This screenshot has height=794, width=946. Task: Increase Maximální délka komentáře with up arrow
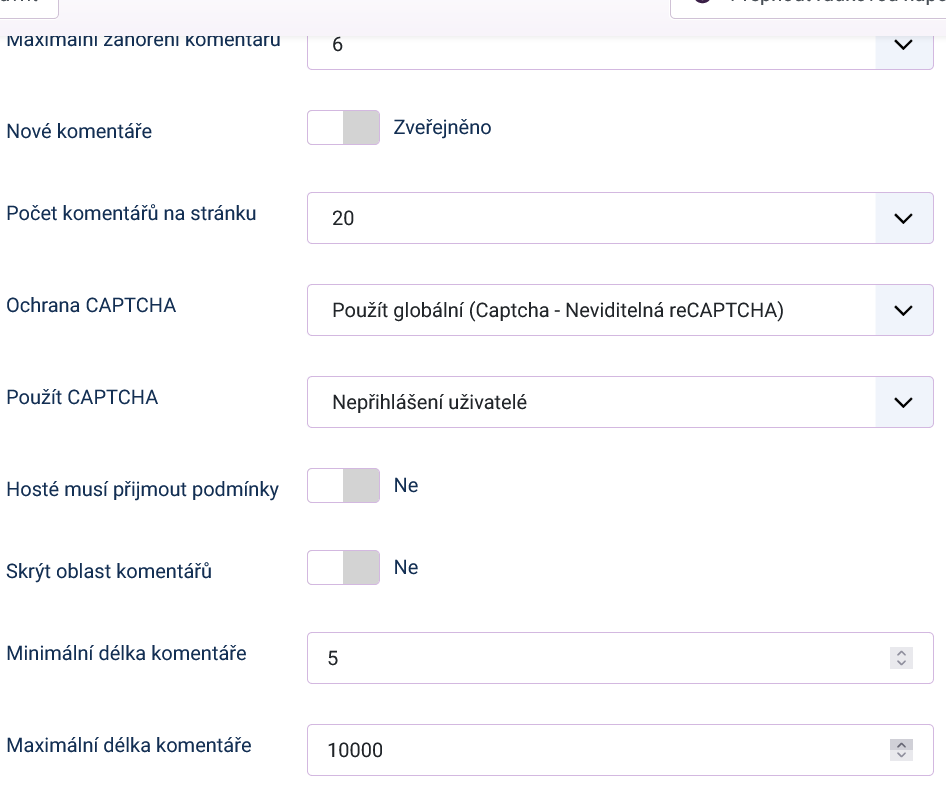(x=901, y=744)
